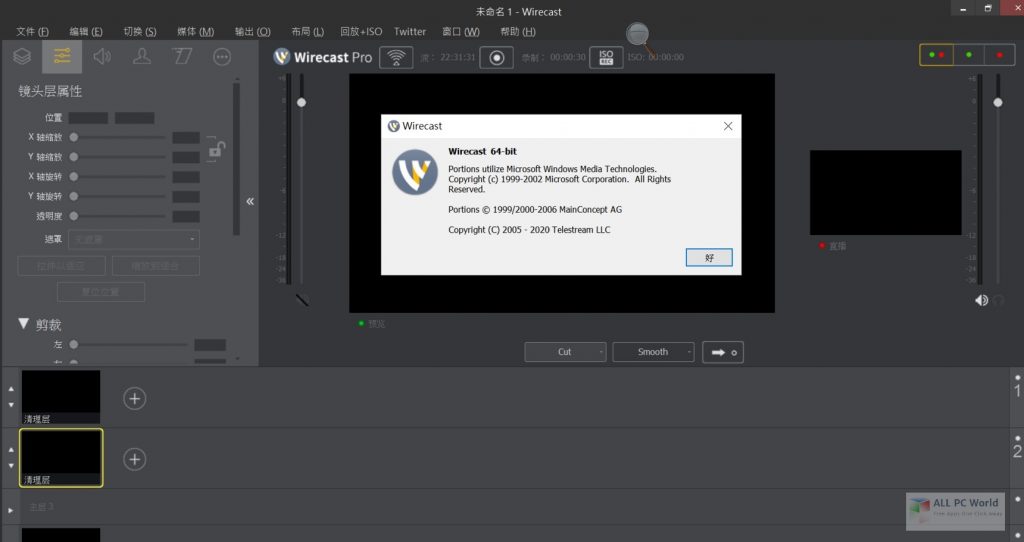Close the Wirecast about dialog with X
This screenshot has height=542, width=1024.
(x=728, y=126)
